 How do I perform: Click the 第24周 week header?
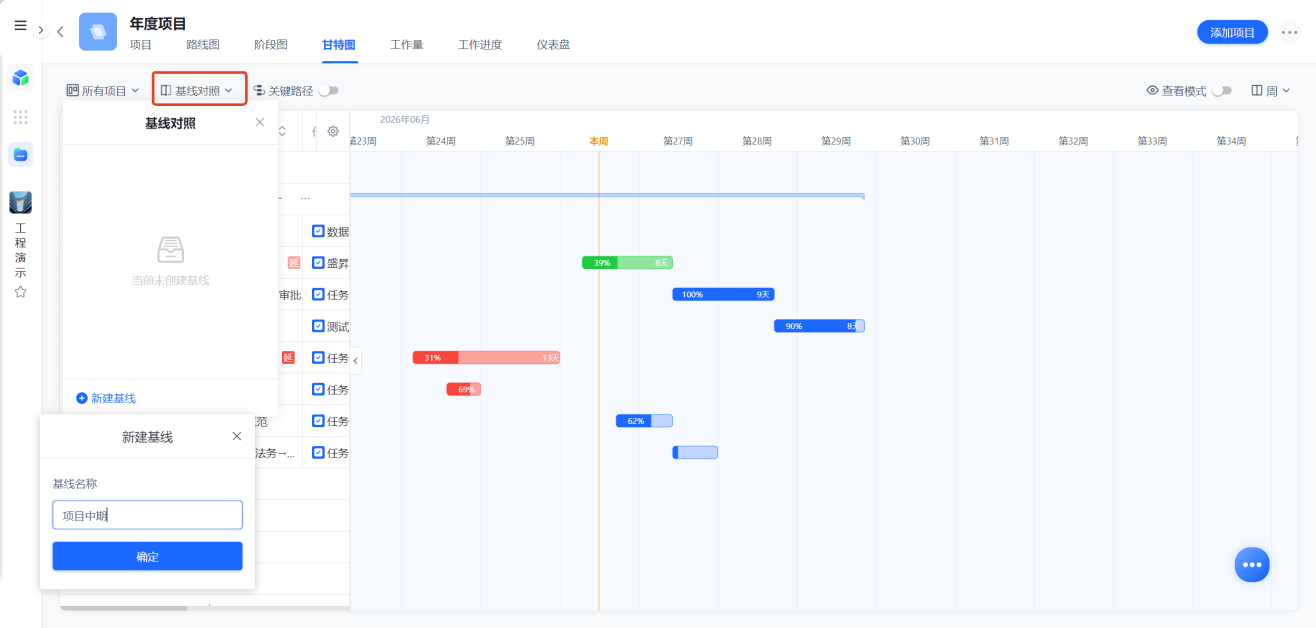[x=441, y=141]
